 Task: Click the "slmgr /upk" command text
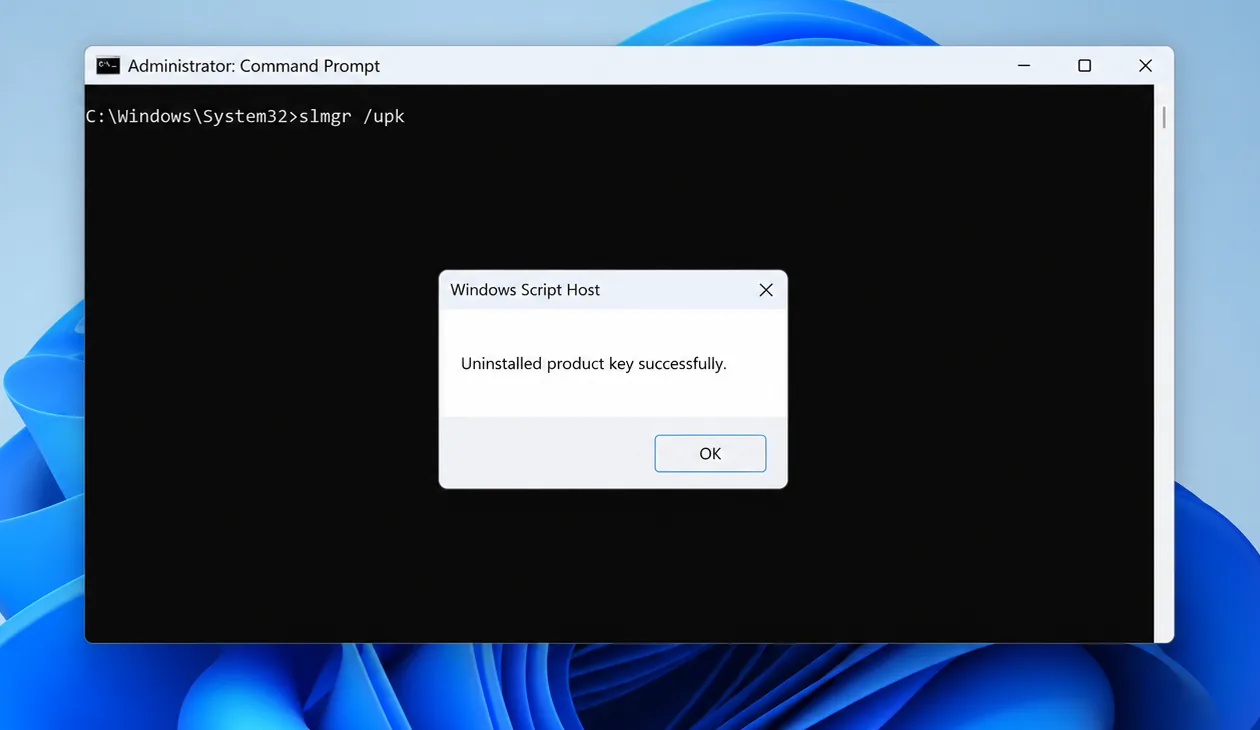(x=352, y=116)
